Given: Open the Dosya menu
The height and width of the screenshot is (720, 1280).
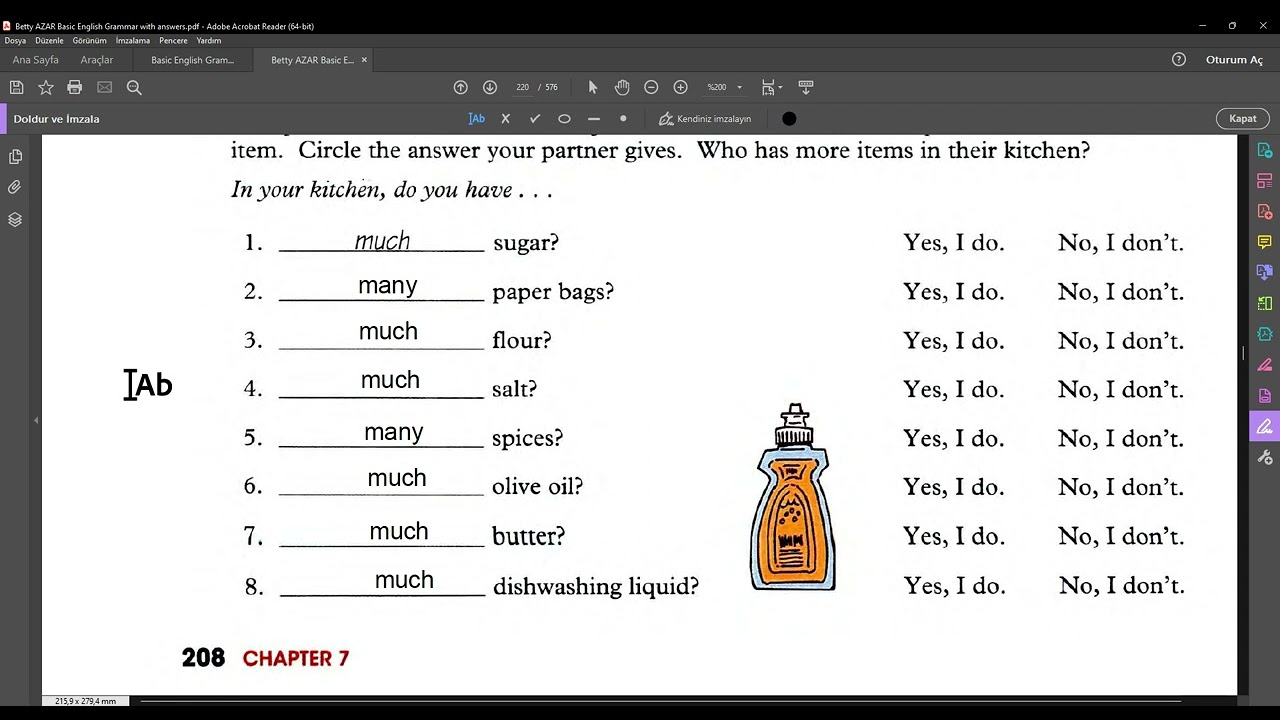Looking at the screenshot, I should tap(15, 41).
